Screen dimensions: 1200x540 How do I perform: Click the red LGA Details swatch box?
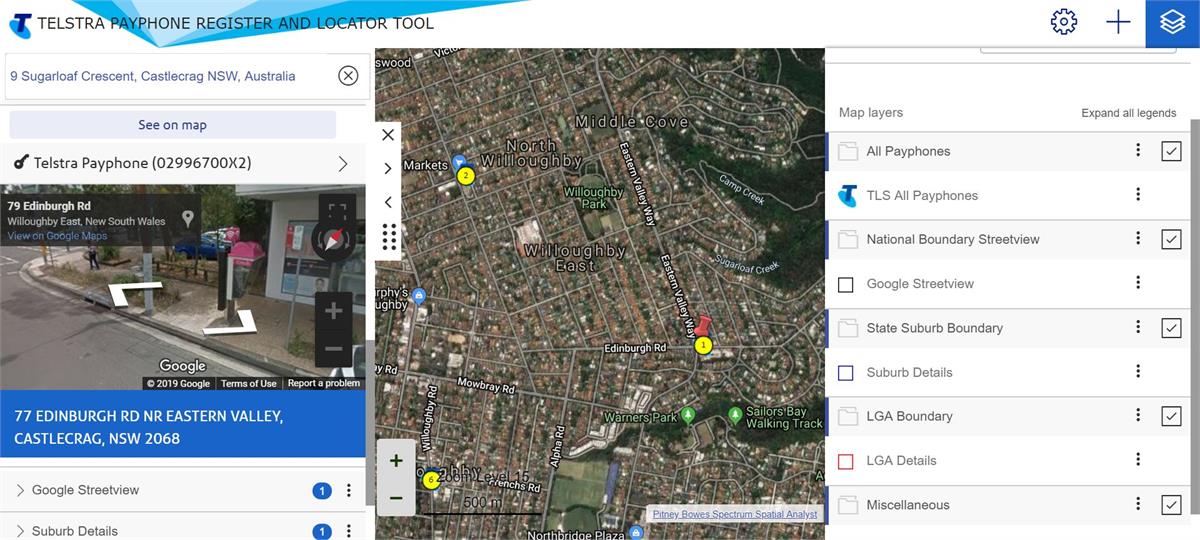click(x=846, y=462)
